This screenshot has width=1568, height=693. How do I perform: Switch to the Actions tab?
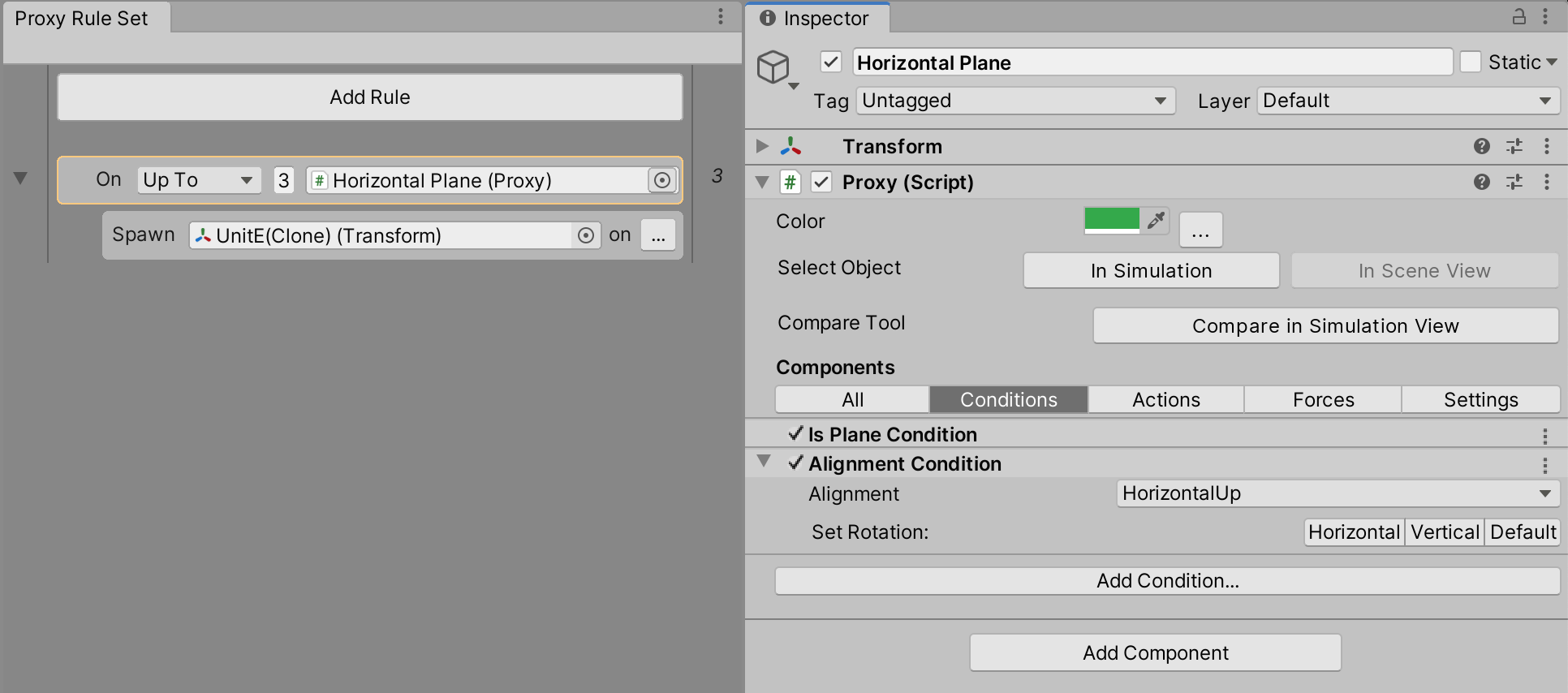click(1165, 399)
